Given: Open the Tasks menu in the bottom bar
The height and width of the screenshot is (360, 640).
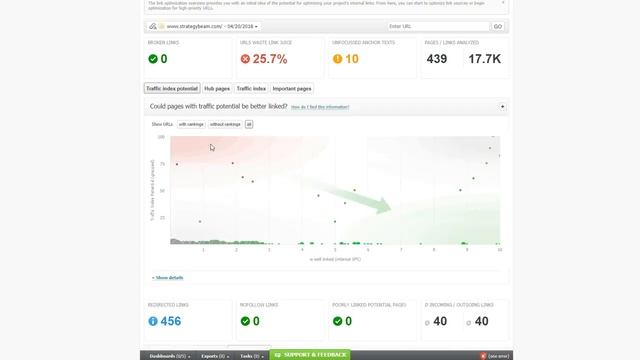Looking at the screenshot, I should pyautogui.click(x=251, y=356).
